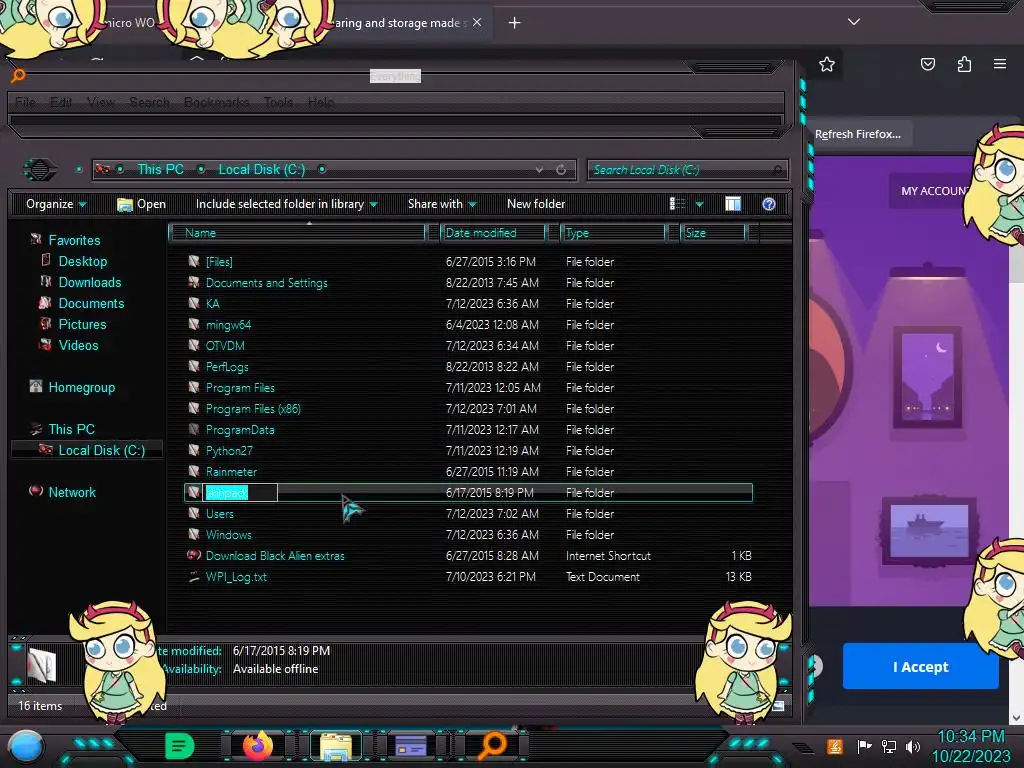Click the Download Black Alien extras shortcut icon
Image resolution: width=1024 pixels, height=768 pixels.
coord(194,555)
